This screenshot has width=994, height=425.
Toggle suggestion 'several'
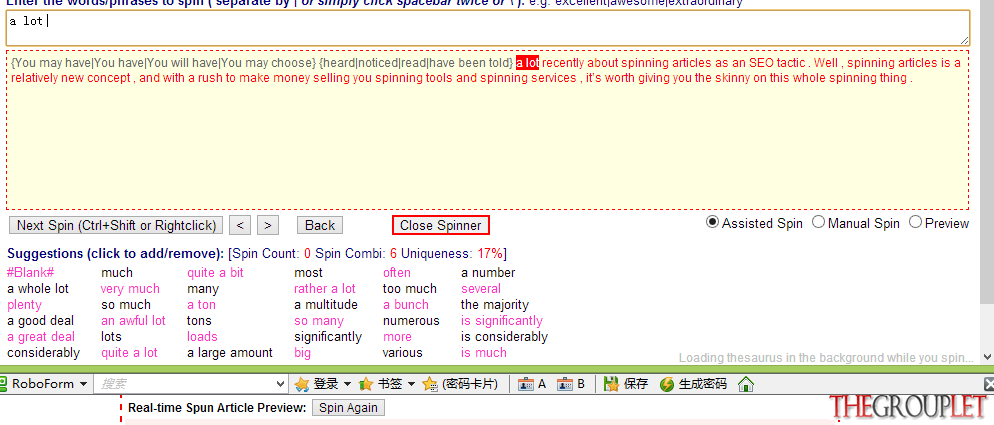(481, 289)
